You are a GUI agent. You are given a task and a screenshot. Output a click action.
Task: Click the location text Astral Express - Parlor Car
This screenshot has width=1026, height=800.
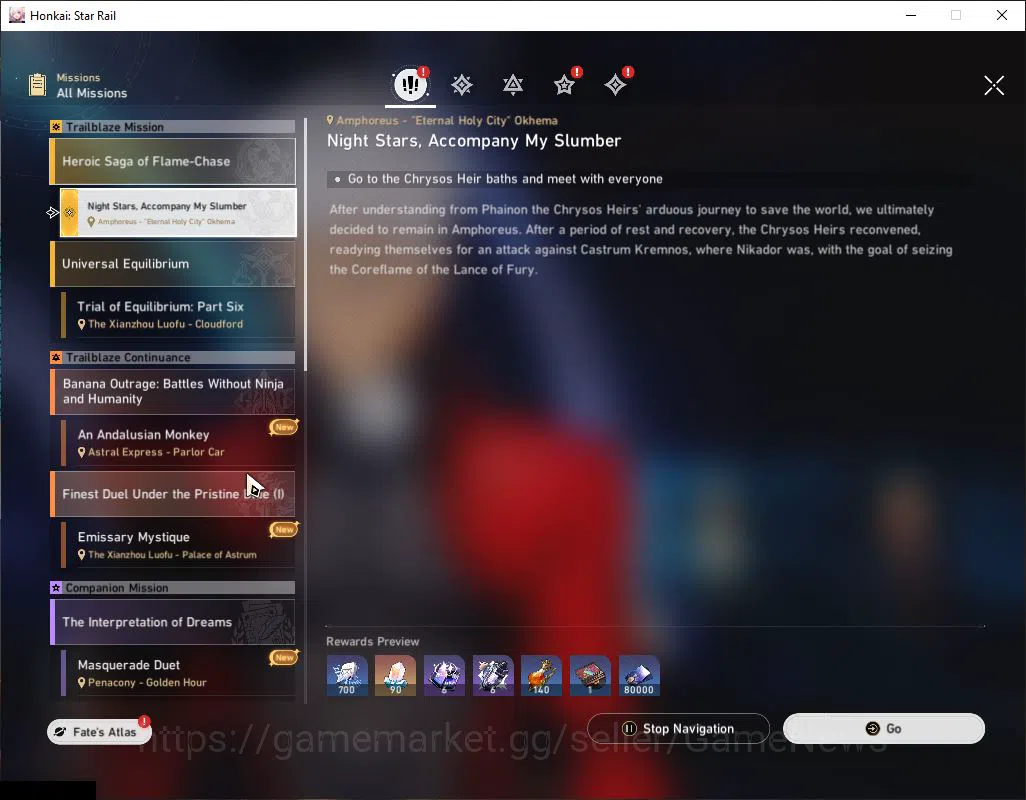(x=156, y=452)
